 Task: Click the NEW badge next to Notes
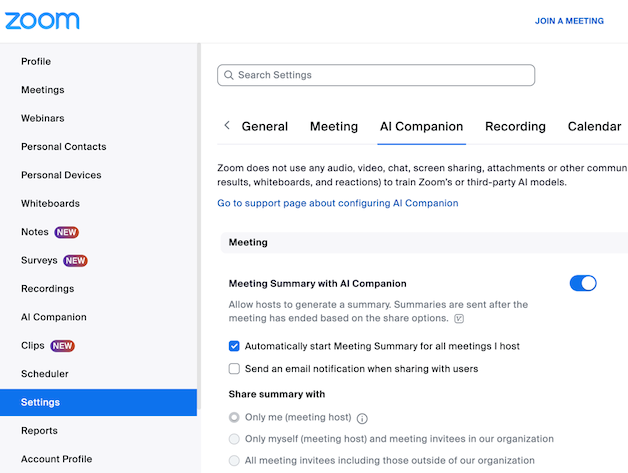click(67, 232)
